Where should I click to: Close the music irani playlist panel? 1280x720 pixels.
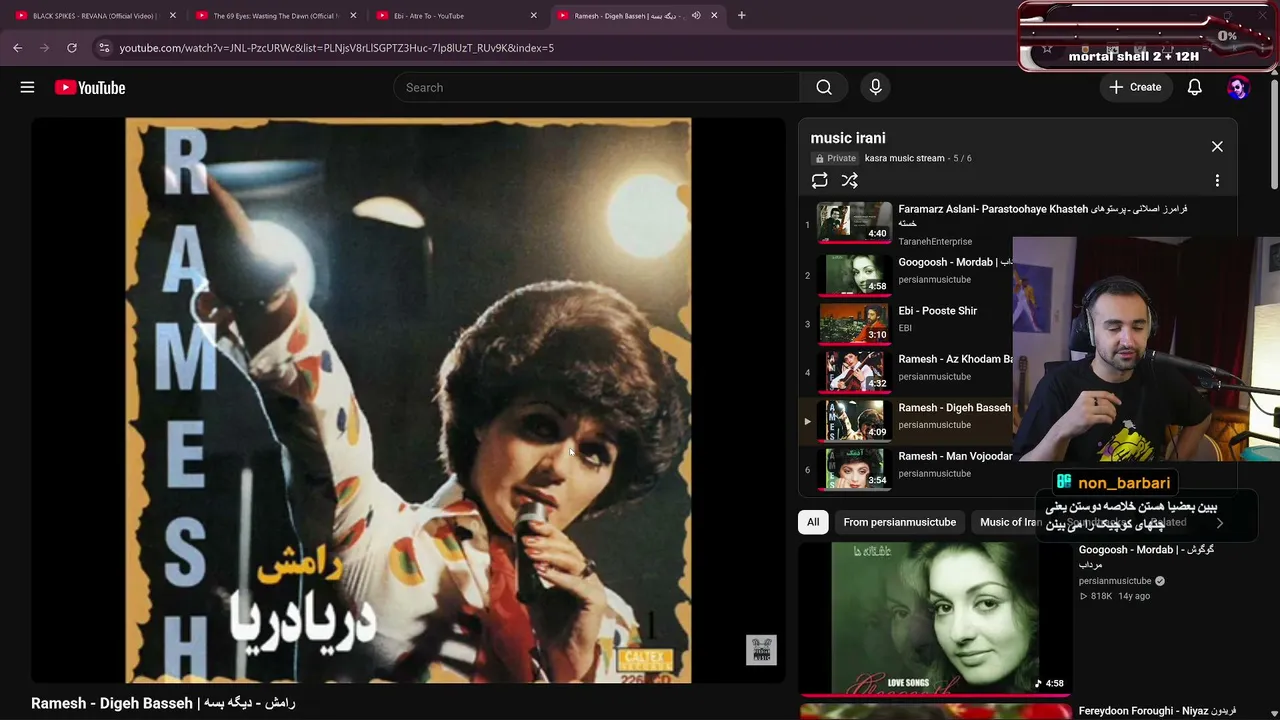[x=1217, y=146]
